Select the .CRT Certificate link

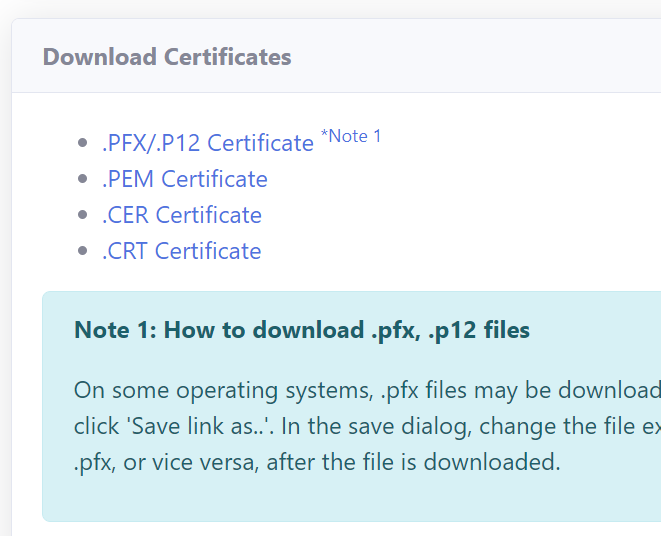[182, 251]
